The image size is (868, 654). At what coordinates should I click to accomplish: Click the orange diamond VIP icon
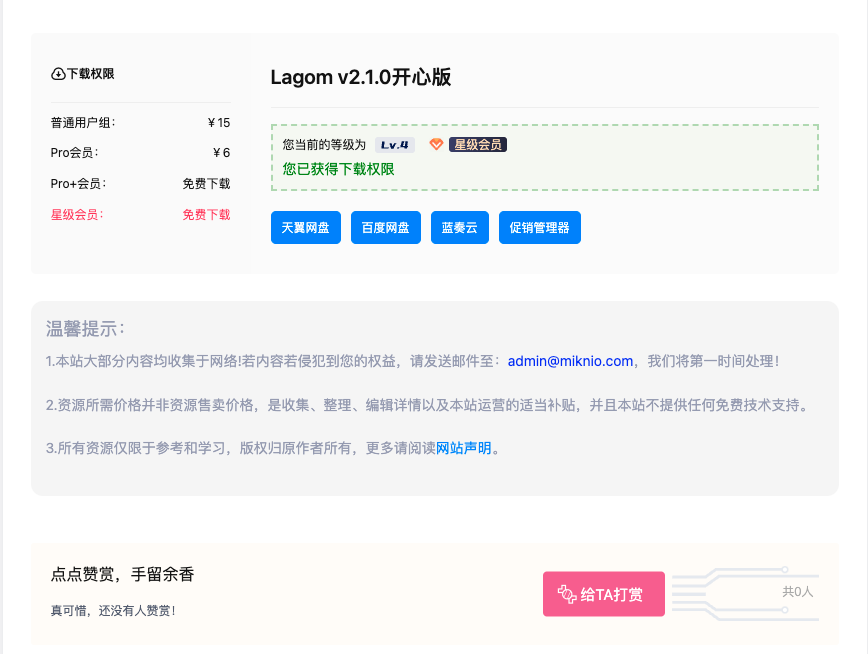click(x=436, y=145)
